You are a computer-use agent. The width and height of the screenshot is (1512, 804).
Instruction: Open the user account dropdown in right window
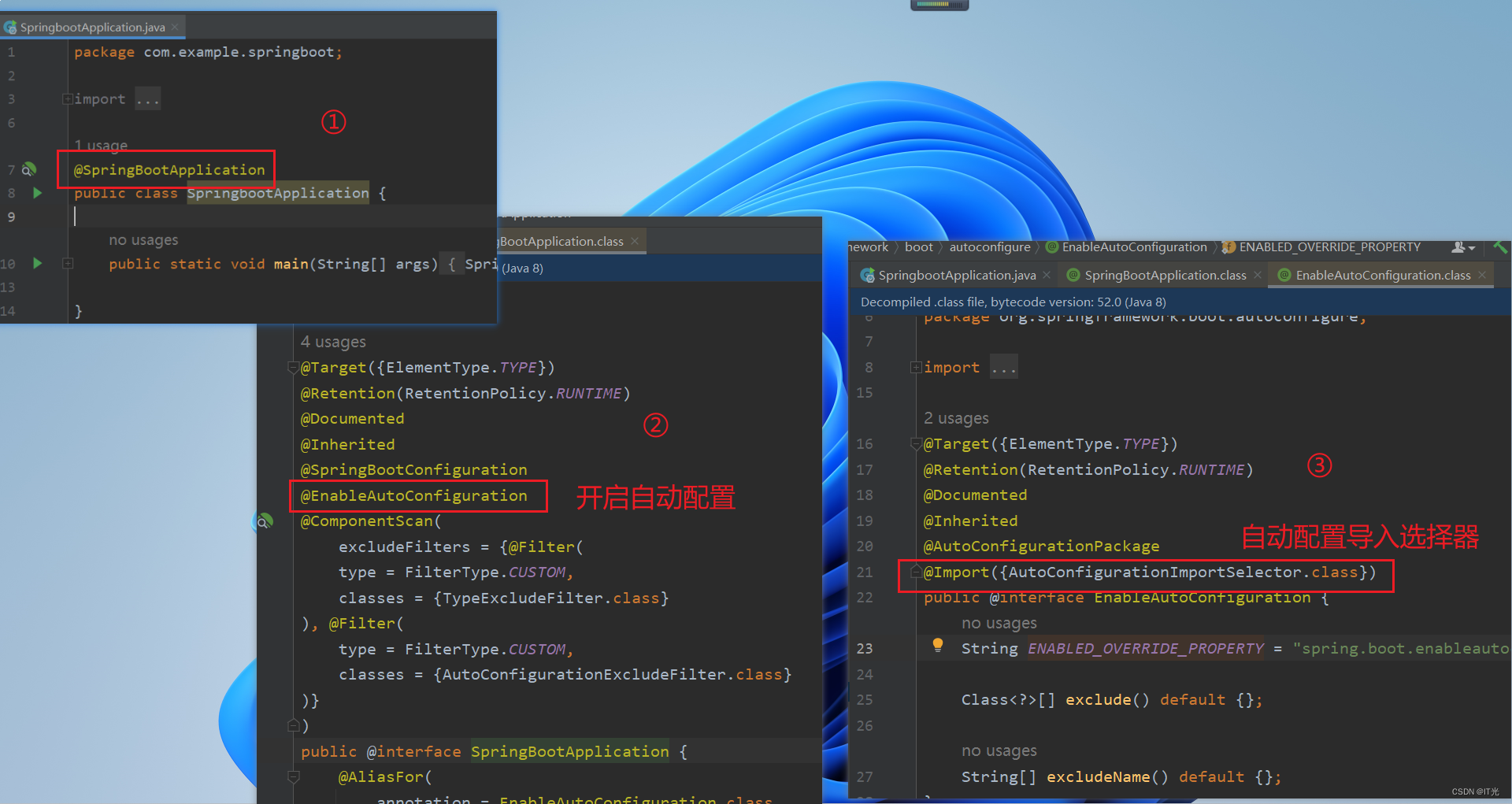tap(1463, 247)
